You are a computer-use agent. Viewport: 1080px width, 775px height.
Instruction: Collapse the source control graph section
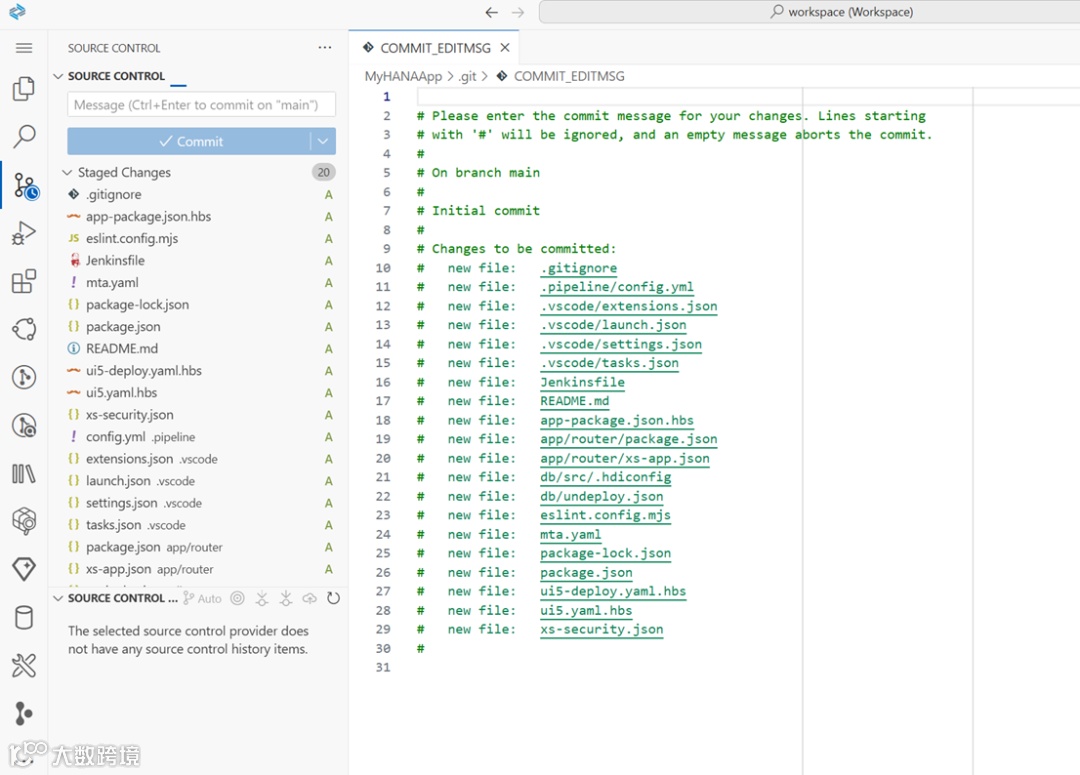[59, 598]
